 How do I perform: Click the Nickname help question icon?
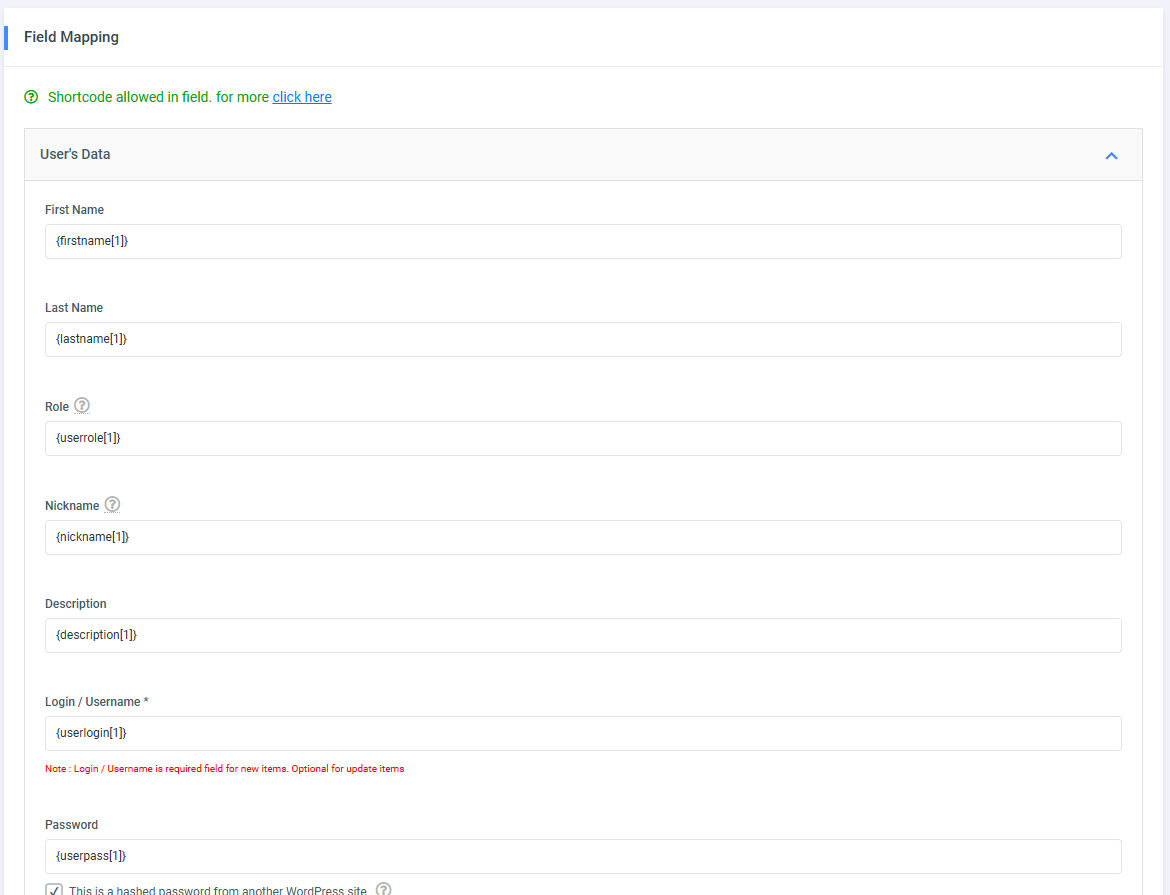pyautogui.click(x=112, y=504)
